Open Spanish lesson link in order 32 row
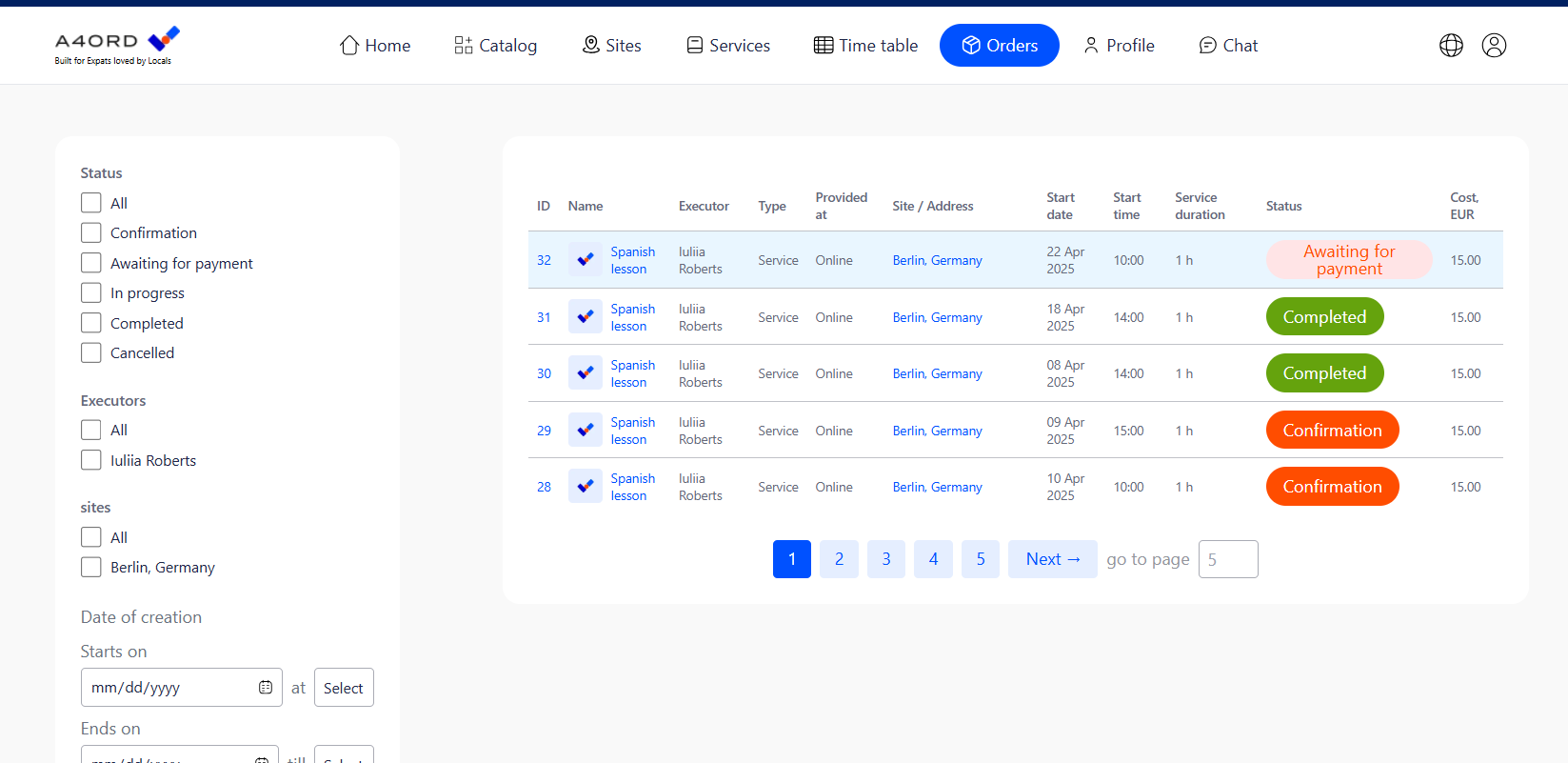This screenshot has height=763, width=1568. pos(633,260)
